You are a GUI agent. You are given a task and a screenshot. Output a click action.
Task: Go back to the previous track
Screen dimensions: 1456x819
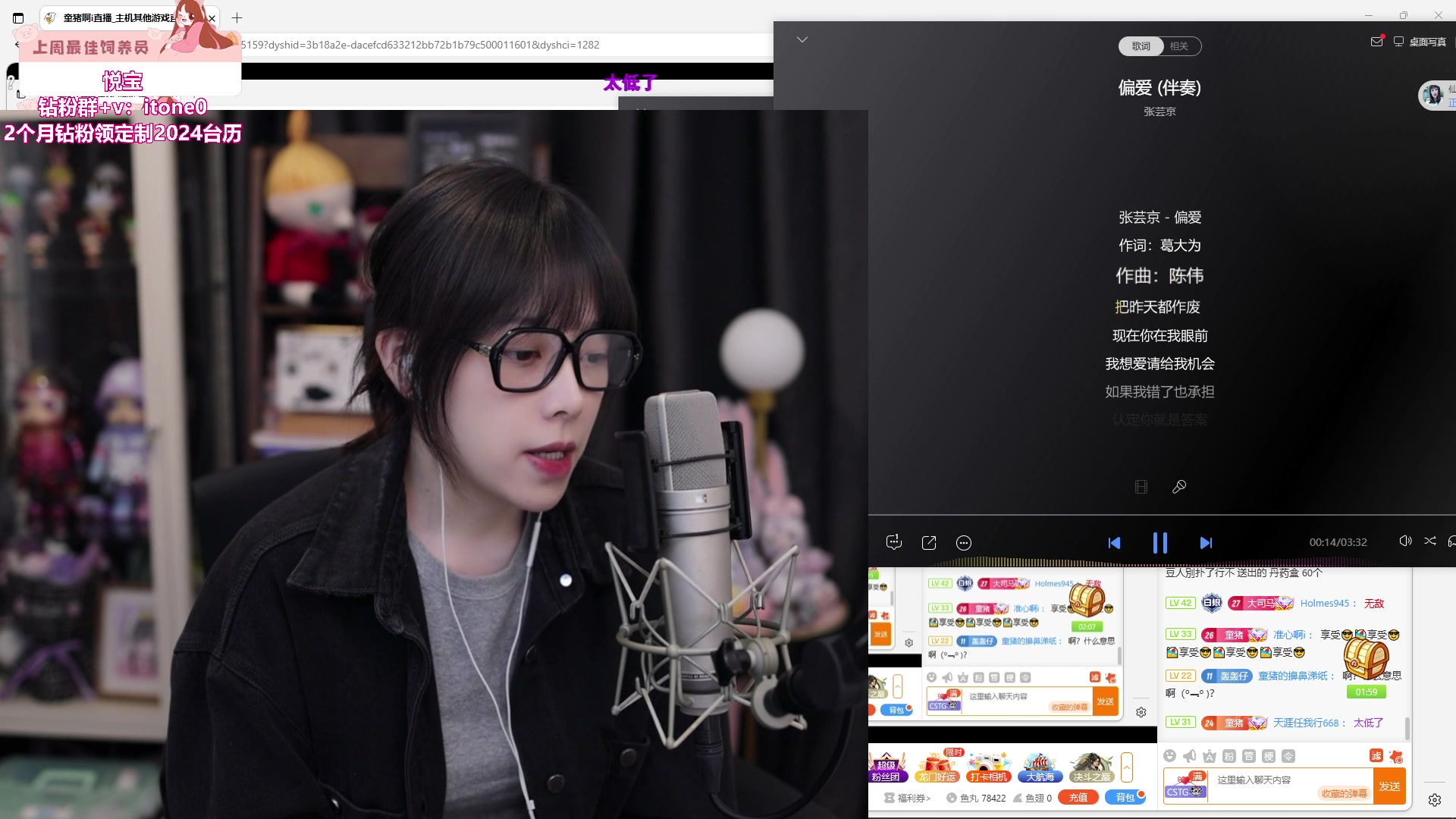tap(1114, 543)
